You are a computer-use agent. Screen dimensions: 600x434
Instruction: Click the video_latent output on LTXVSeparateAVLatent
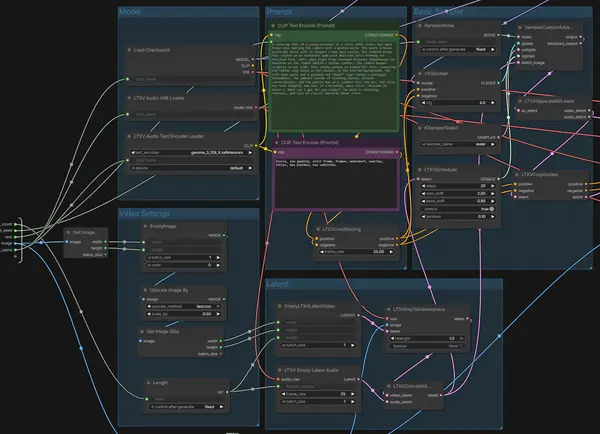click(589, 111)
